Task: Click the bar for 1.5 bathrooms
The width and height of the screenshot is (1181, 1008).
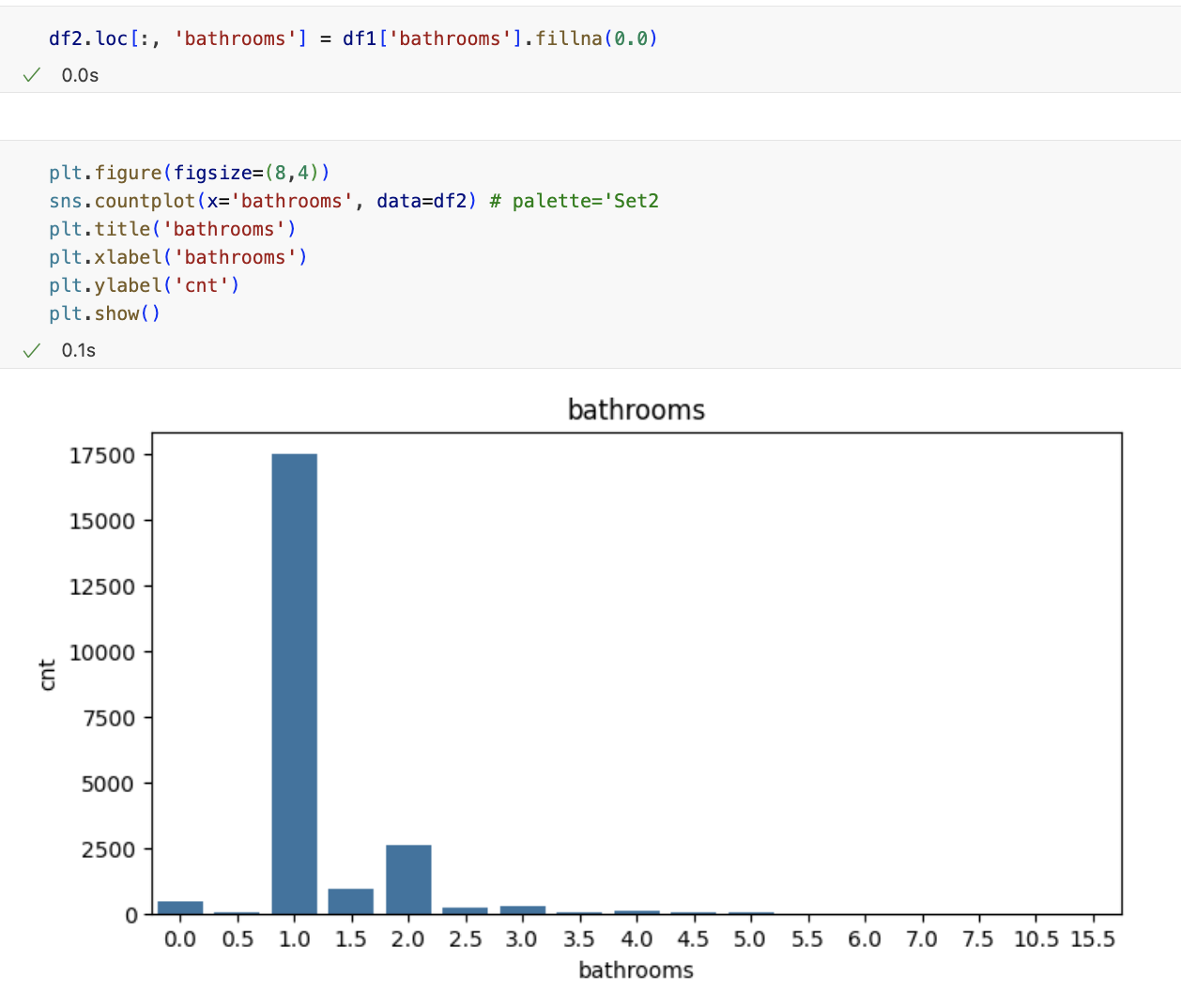Action: coord(351,901)
